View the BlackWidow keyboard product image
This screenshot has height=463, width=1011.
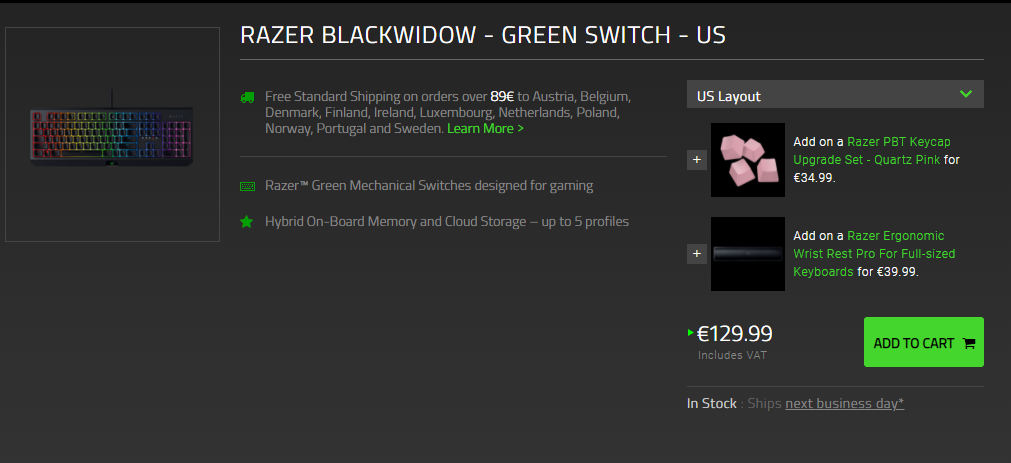[x=112, y=134]
